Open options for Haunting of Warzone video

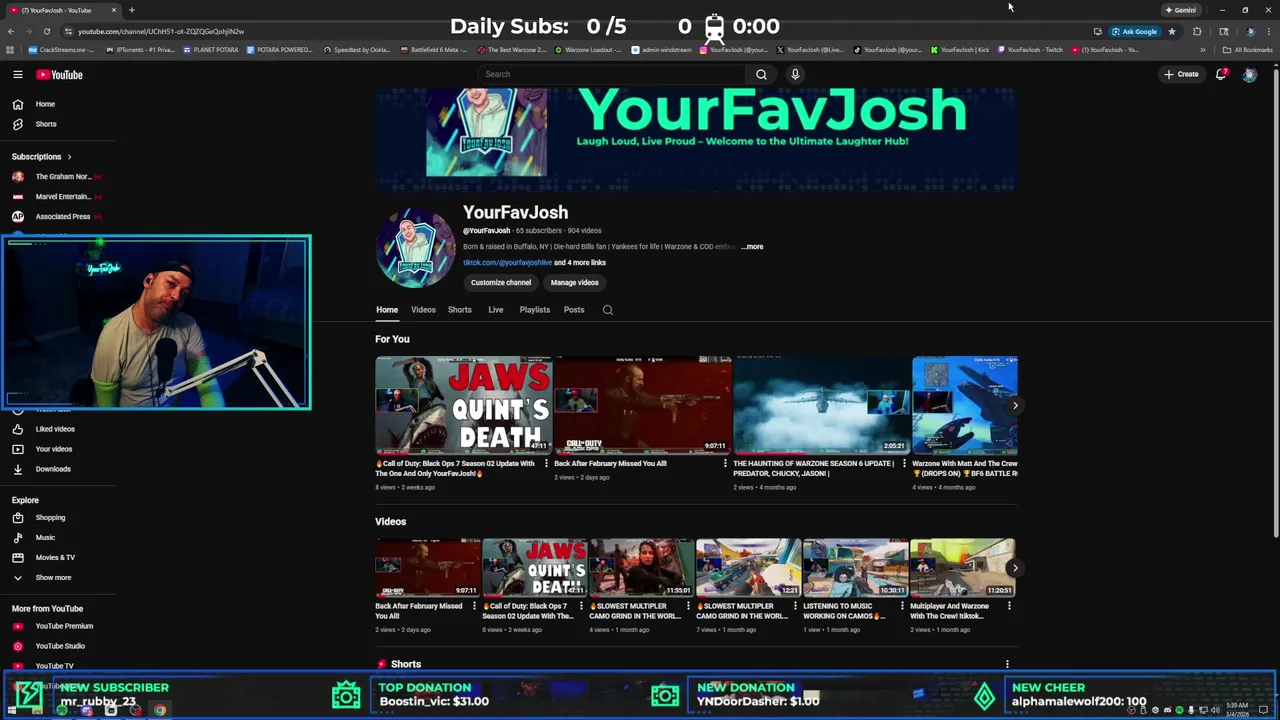[904, 464]
